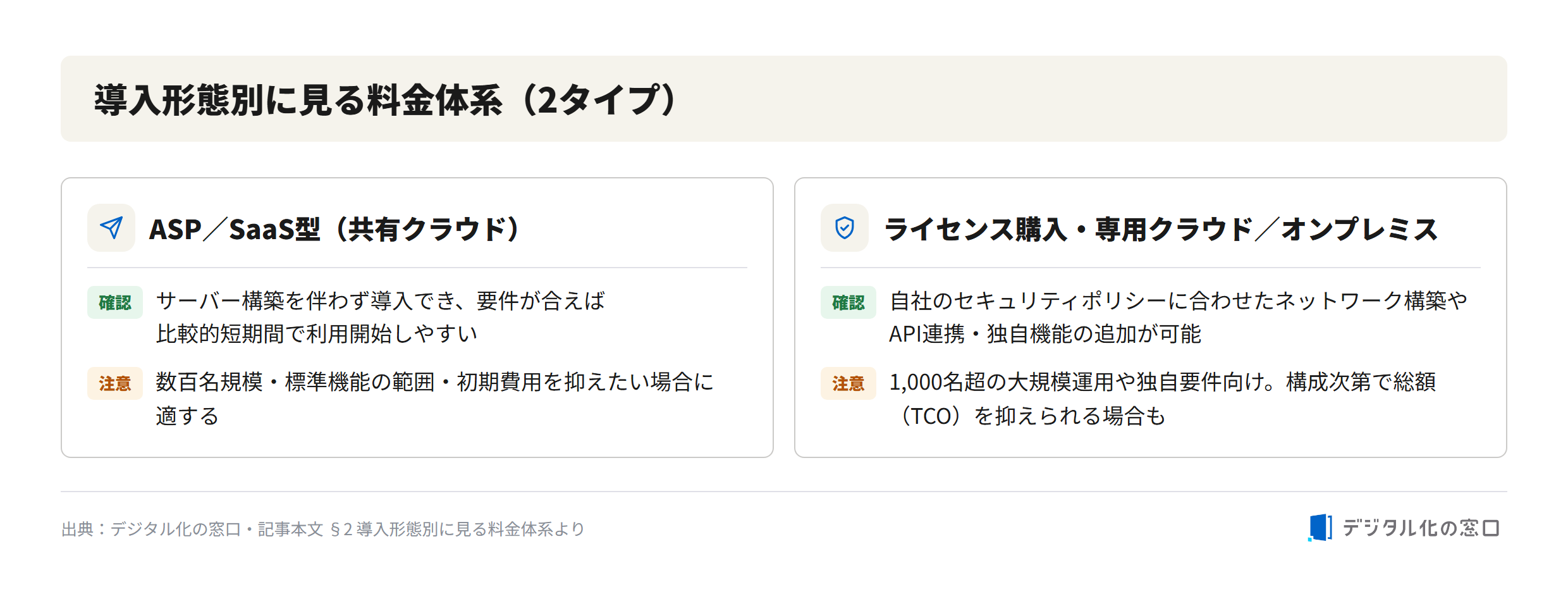Click text 比較的短期間で利用開始しやすい

(317, 333)
